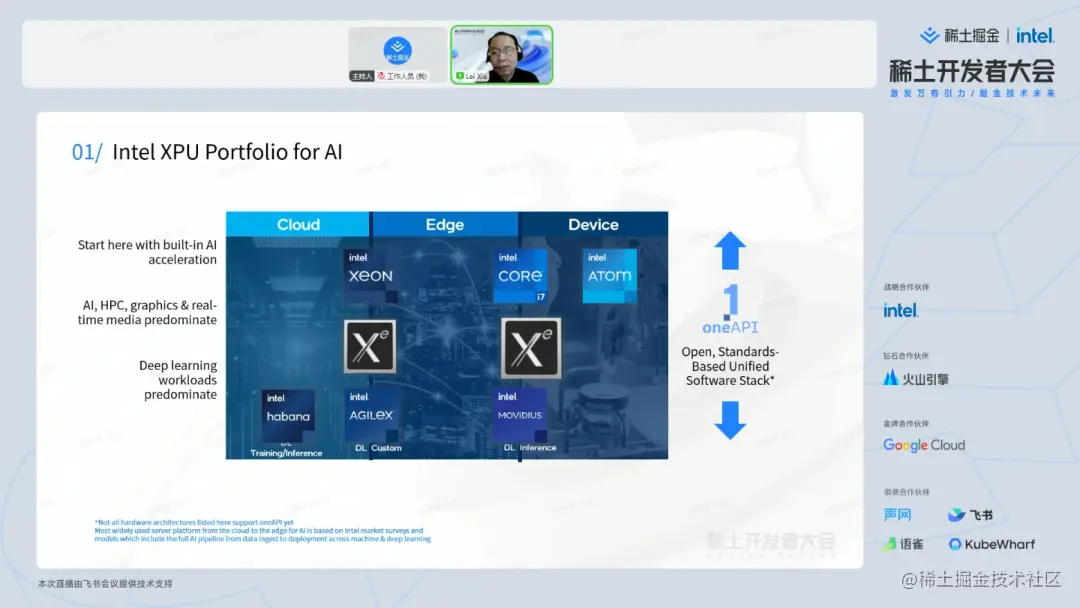
Task: Click the 银牌合作伙伴 heading above 声网
Action: pos(906,492)
